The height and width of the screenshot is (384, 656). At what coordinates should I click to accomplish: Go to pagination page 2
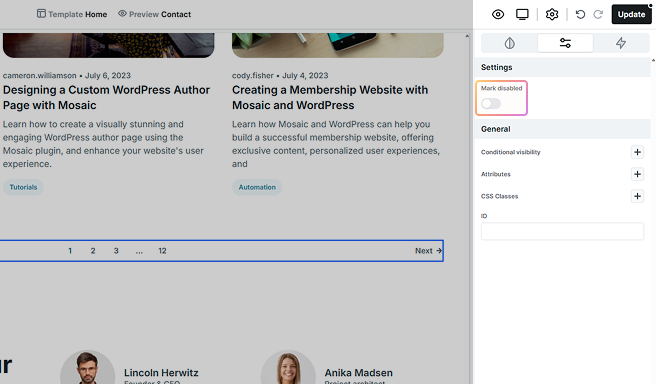(x=93, y=251)
